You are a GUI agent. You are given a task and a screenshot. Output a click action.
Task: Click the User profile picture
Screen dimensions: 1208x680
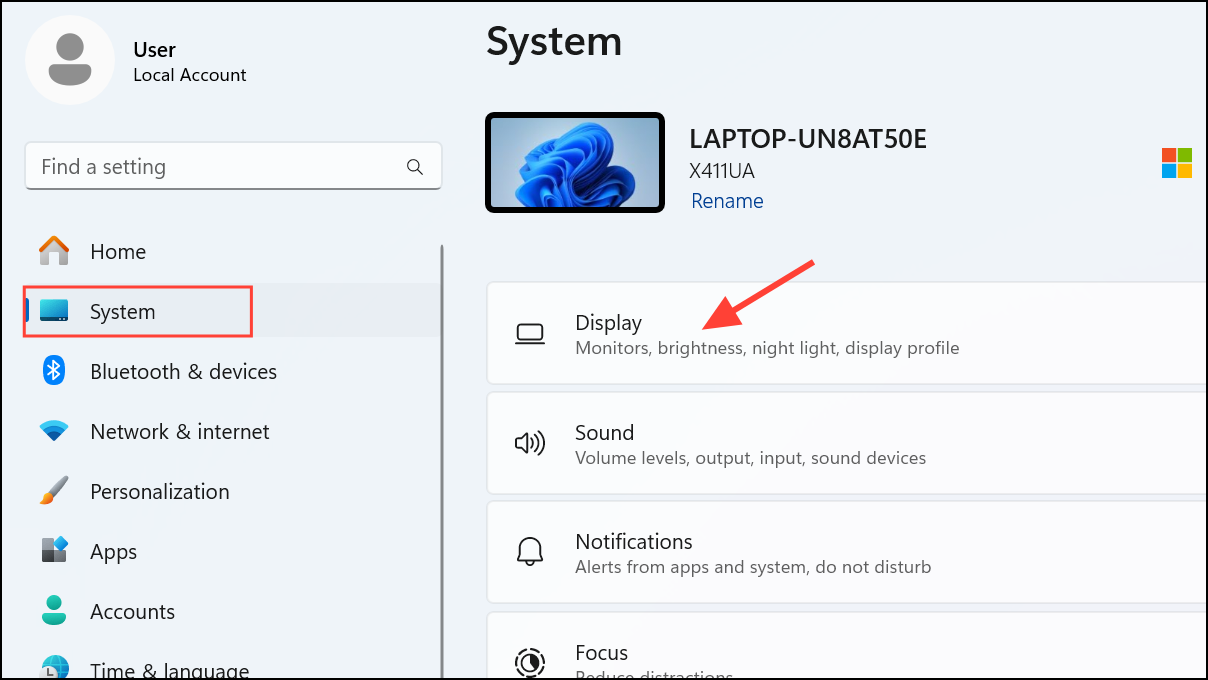70,60
